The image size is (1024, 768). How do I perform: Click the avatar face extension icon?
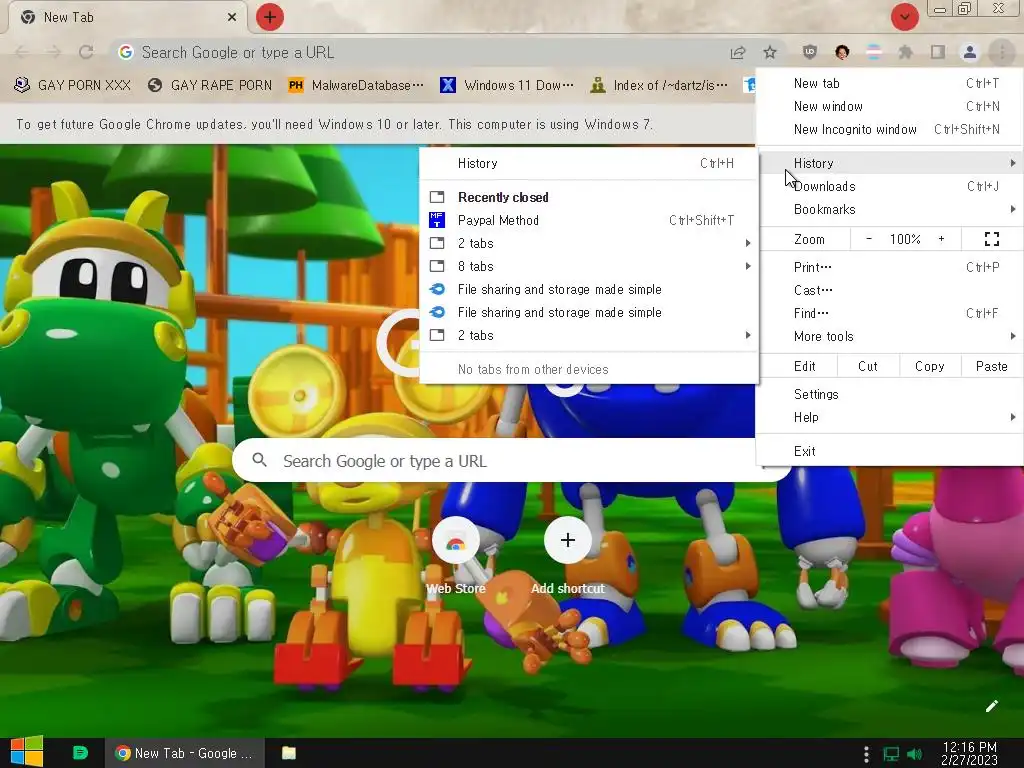click(842, 52)
